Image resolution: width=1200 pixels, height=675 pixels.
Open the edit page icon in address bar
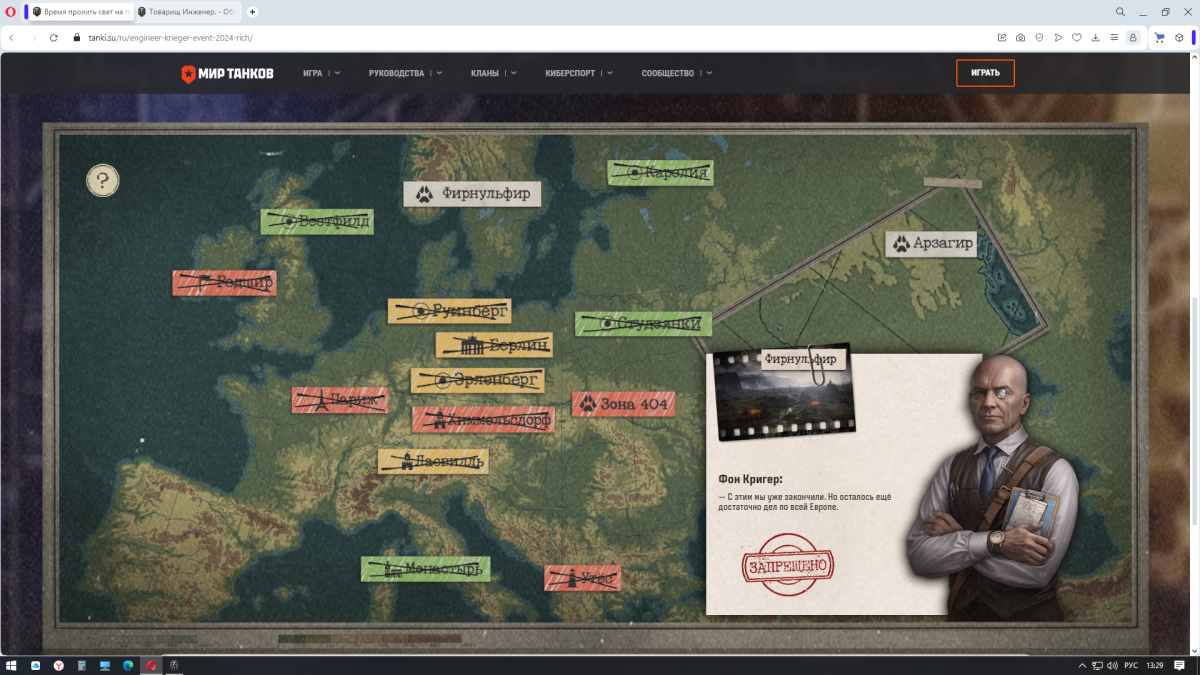tap(1002, 38)
